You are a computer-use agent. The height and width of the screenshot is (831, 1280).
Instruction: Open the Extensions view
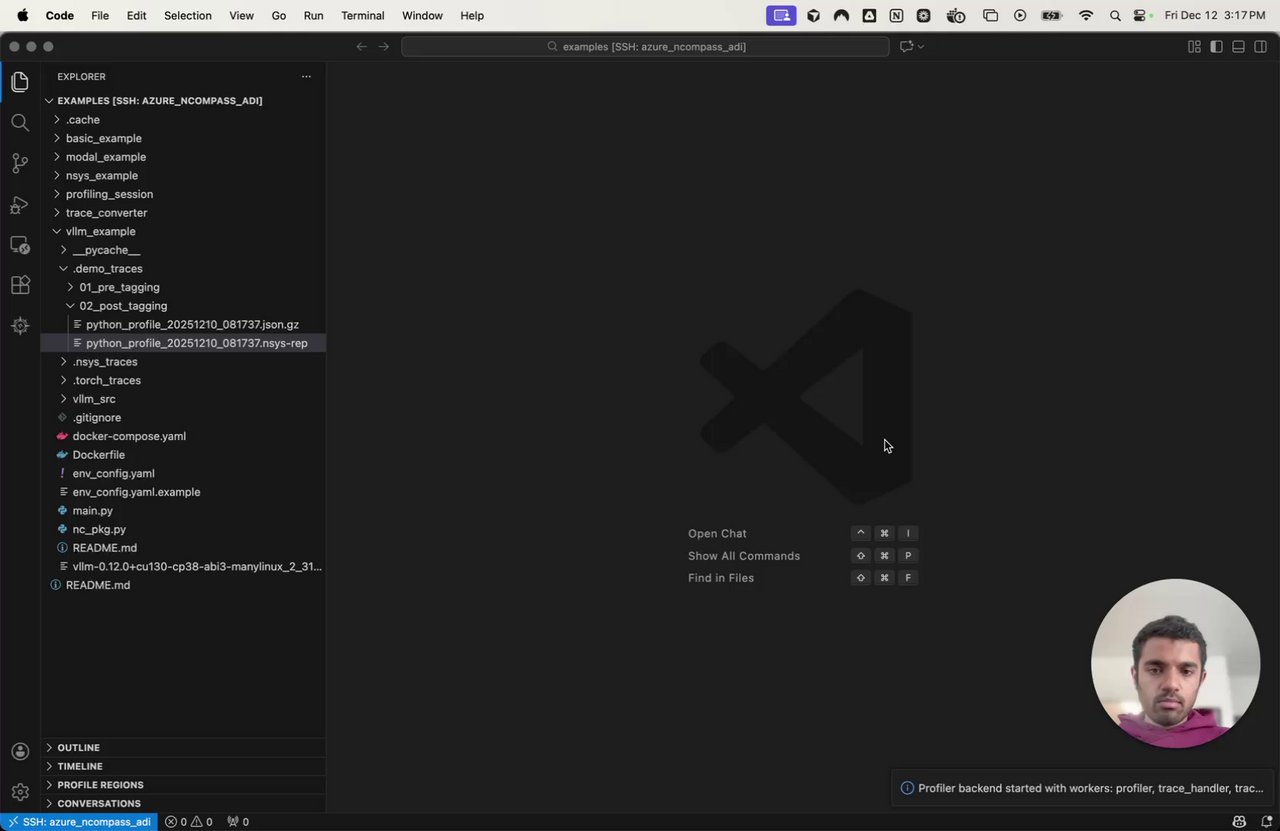(20, 285)
